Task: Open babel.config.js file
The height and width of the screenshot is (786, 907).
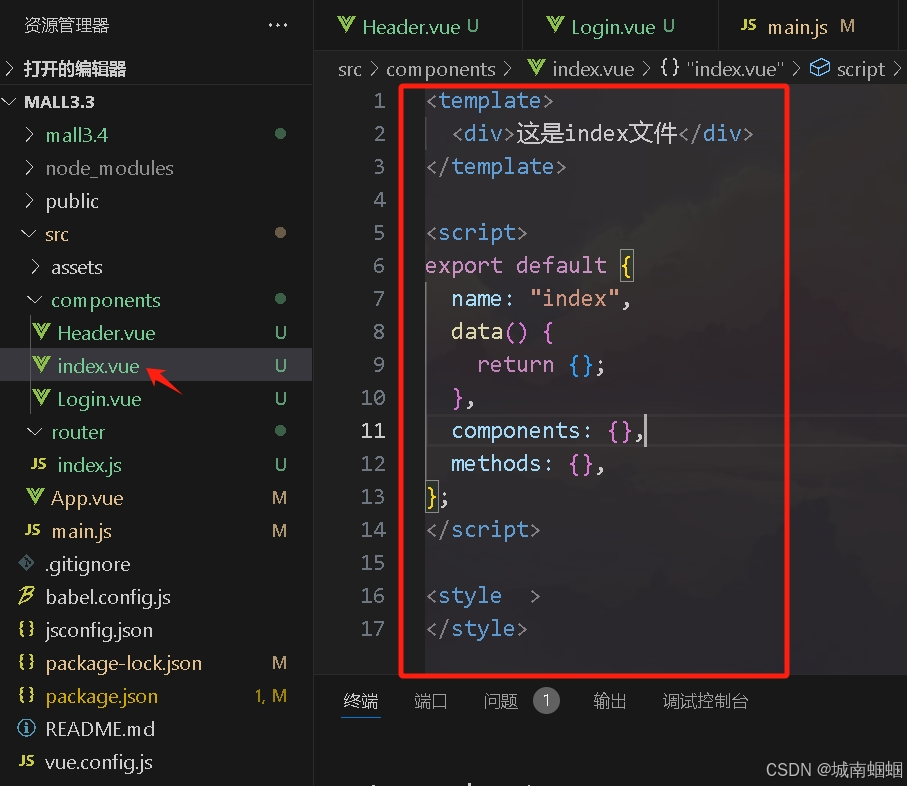Action: [156, 596]
